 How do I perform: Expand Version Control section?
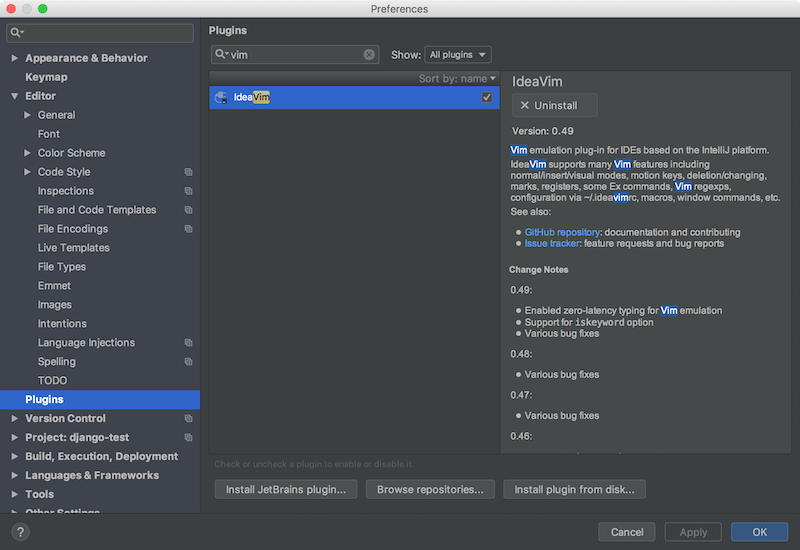click(15, 418)
